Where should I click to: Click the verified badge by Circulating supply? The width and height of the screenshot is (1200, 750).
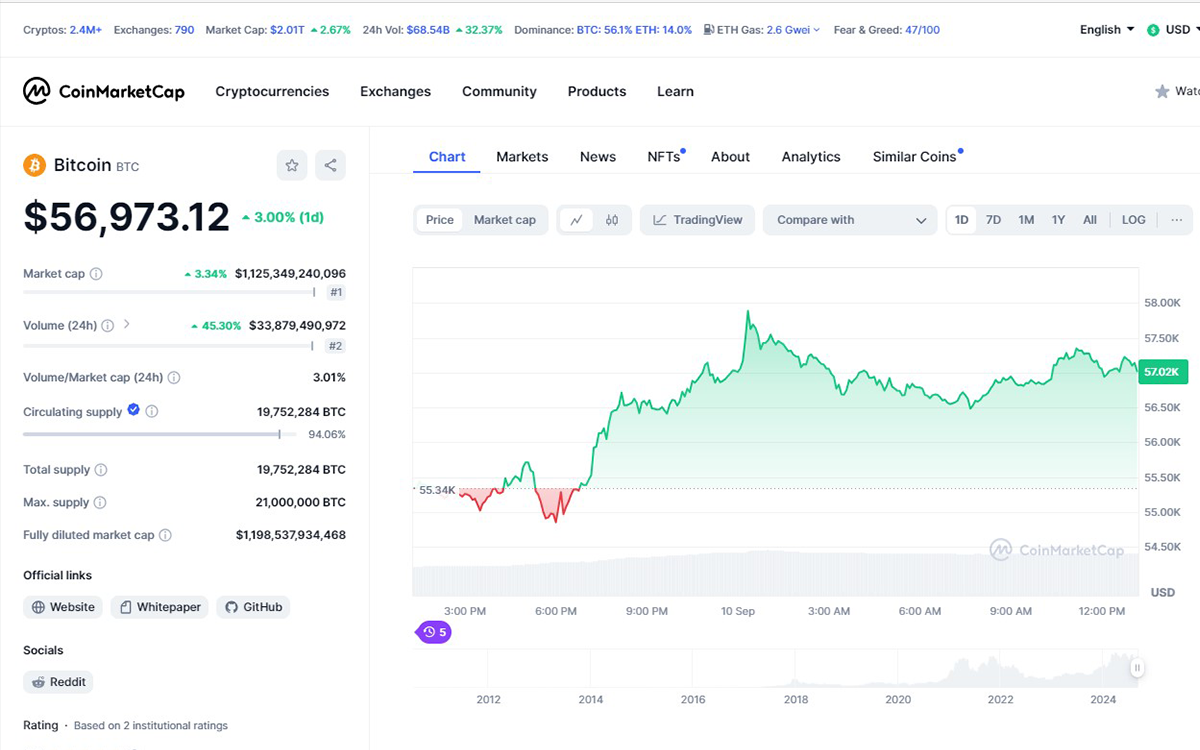click(x=134, y=411)
